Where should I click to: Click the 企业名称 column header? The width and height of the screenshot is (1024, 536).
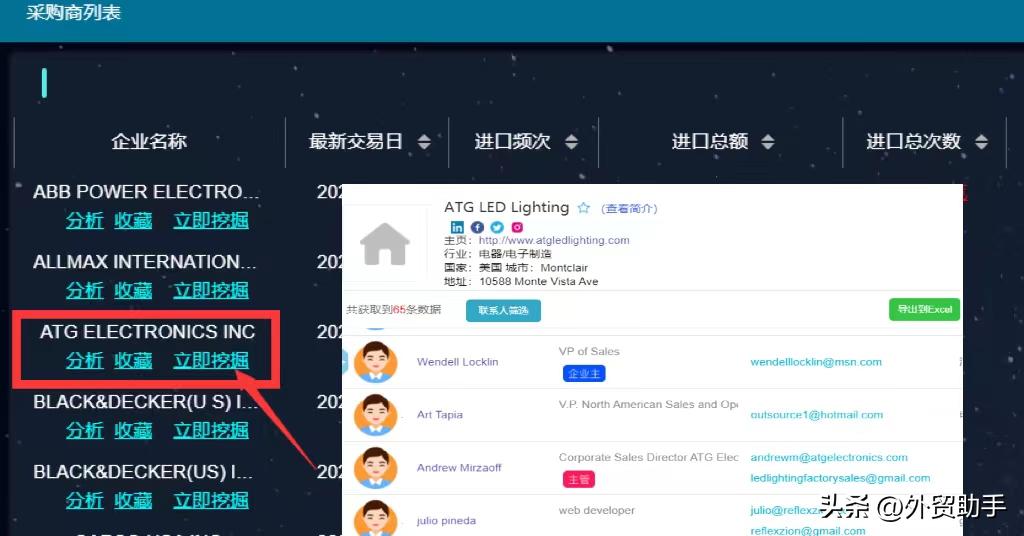click(x=149, y=141)
